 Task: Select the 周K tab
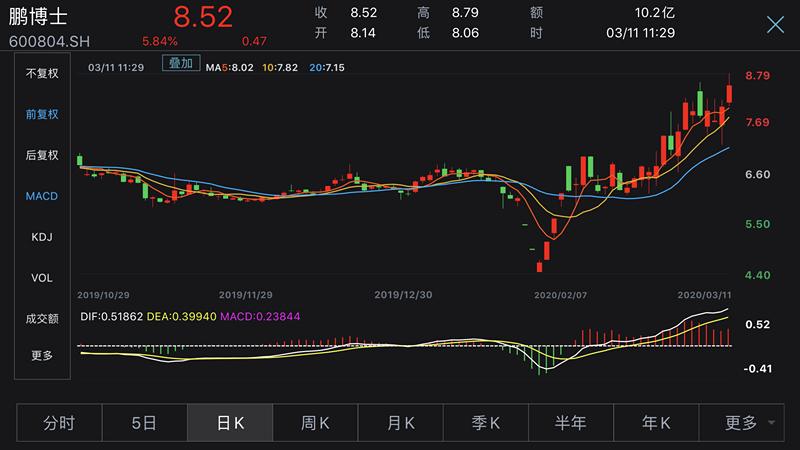click(x=315, y=422)
